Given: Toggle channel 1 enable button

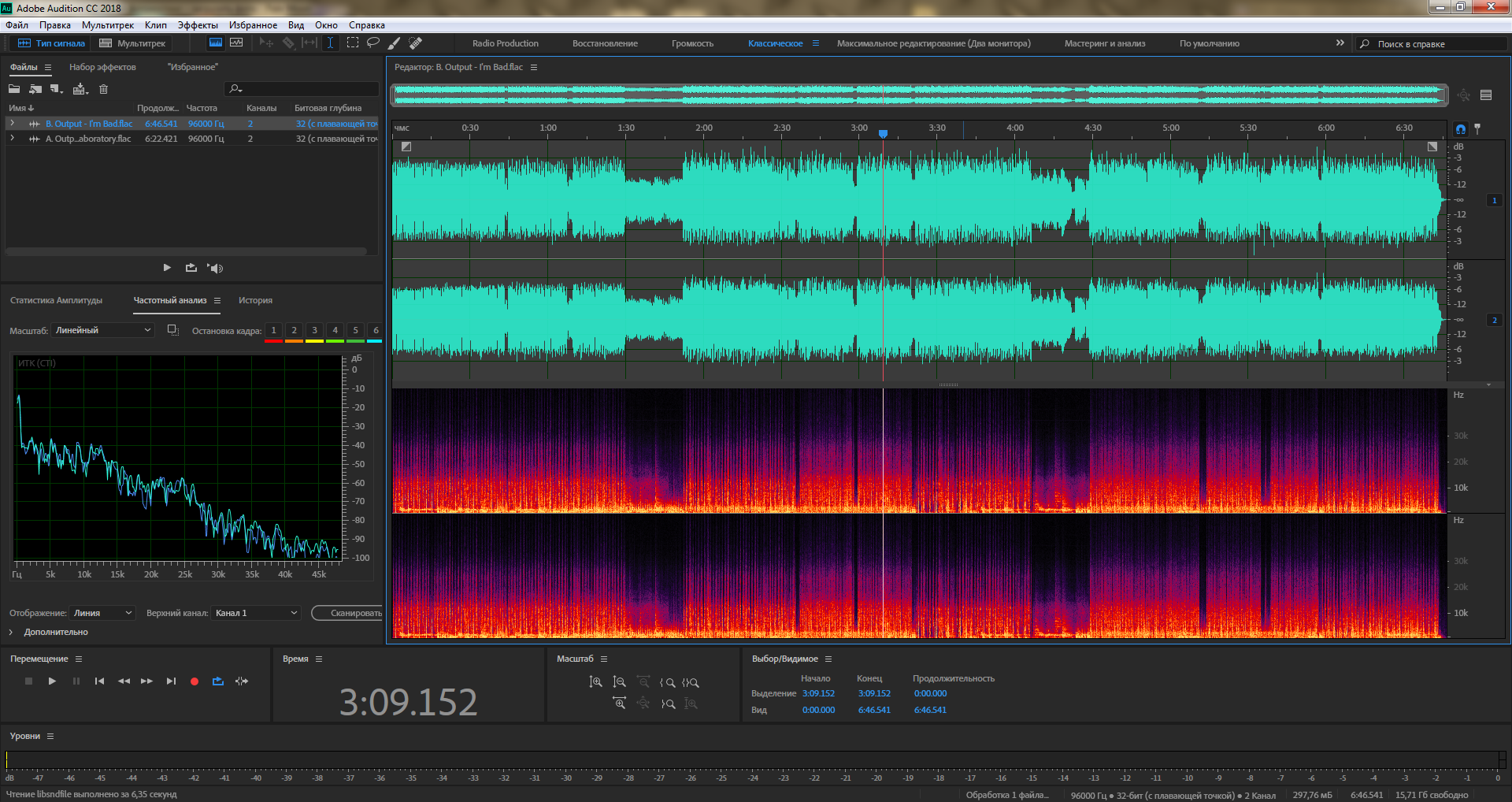Looking at the screenshot, I should [1494, 200].
